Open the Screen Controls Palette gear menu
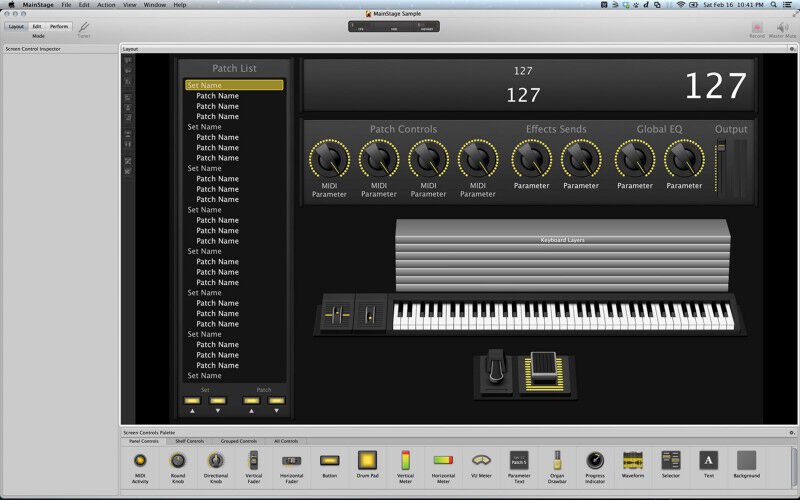Image resolution: width=800 pixels, height=500 pixels. click(x=792, y=433)
